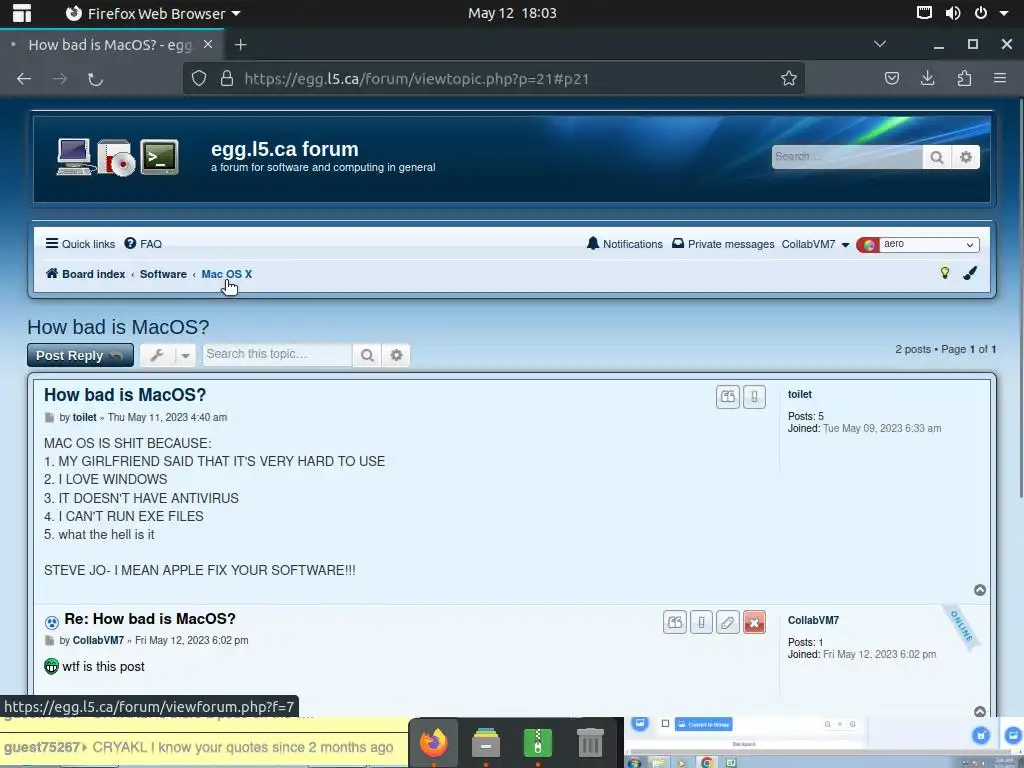Open Private messages
The width and height of the screenshot is (1024, 768).
pyautogui.click(x=723, y=244)
